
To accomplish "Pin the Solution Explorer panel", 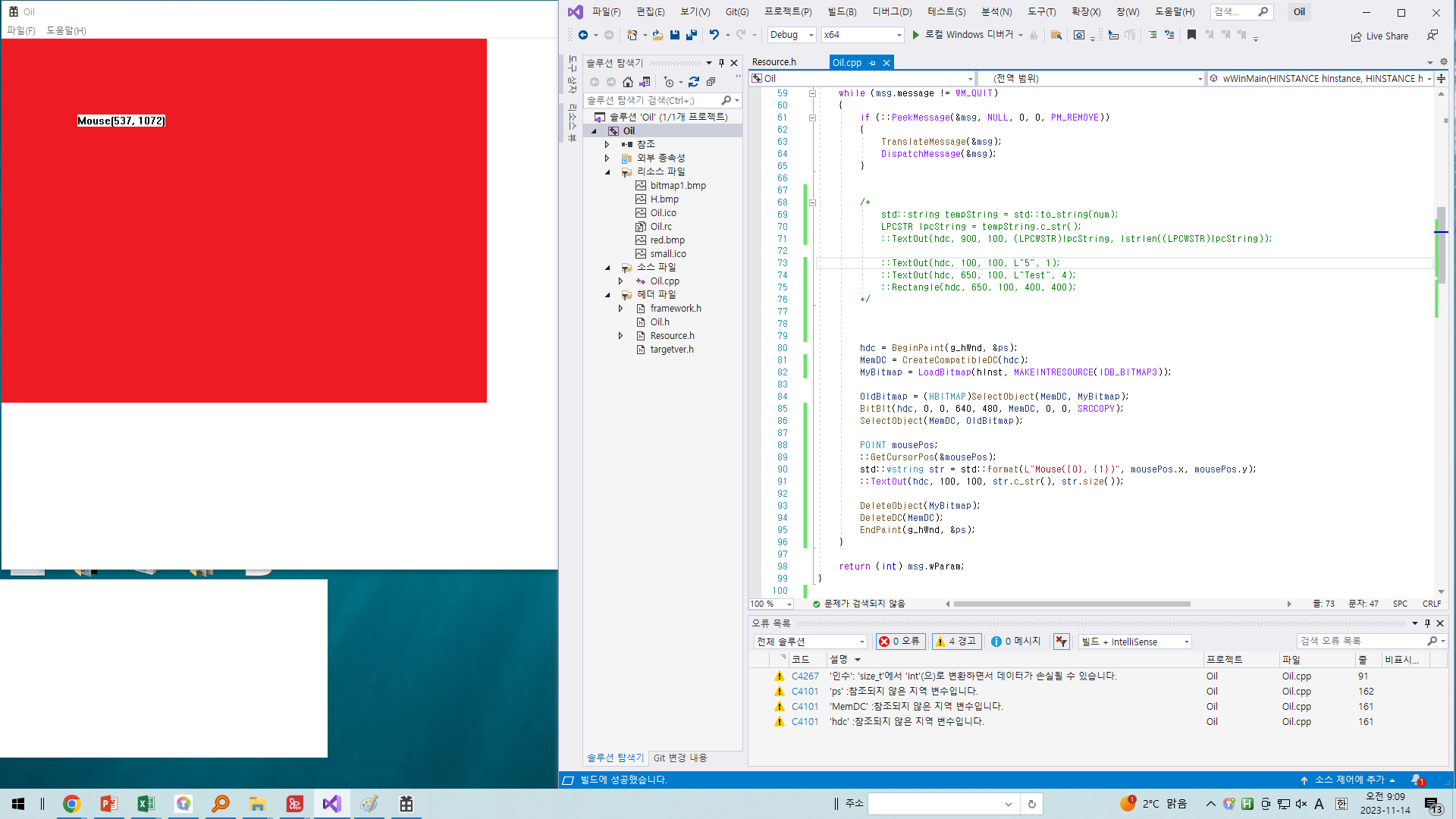I will (x=721, y=63).
